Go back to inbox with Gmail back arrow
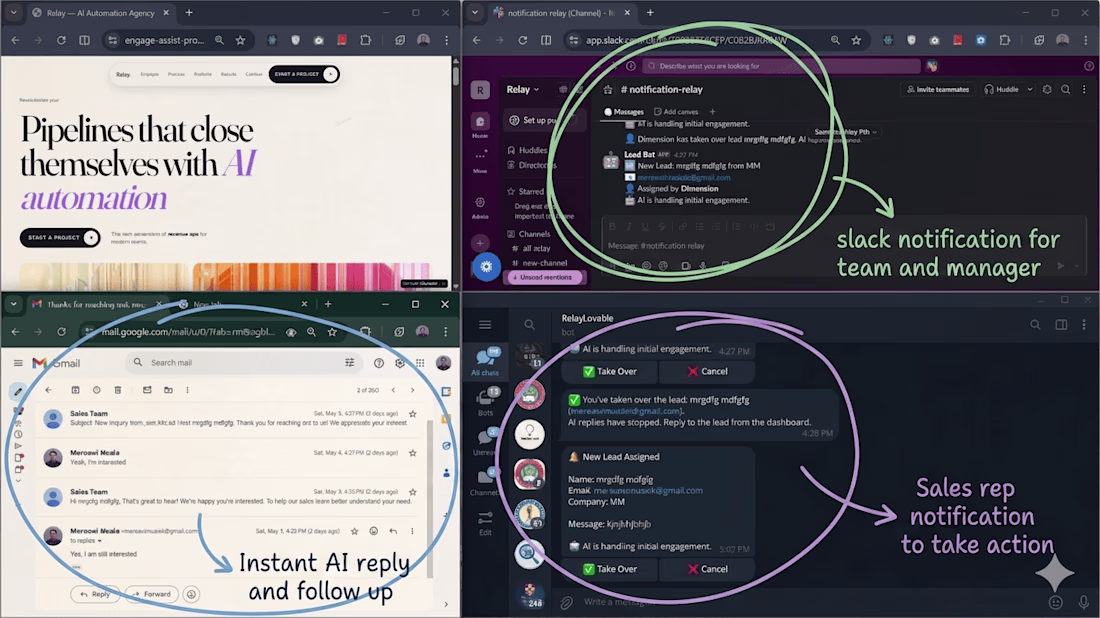The height and width of the screenshot is (618, 1100). click(x=48, y=390)
